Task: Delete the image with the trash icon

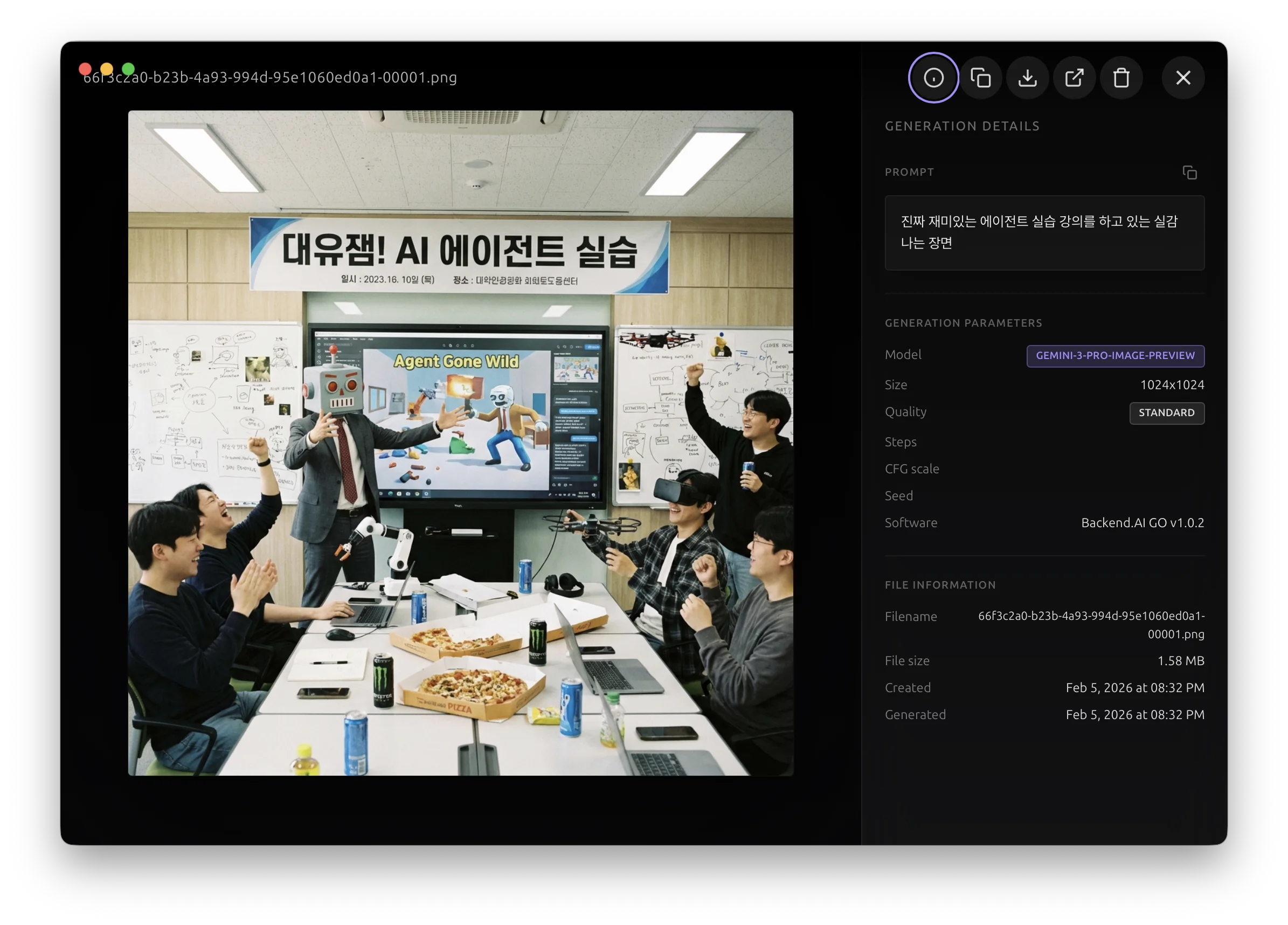Action: point(1121,77)
